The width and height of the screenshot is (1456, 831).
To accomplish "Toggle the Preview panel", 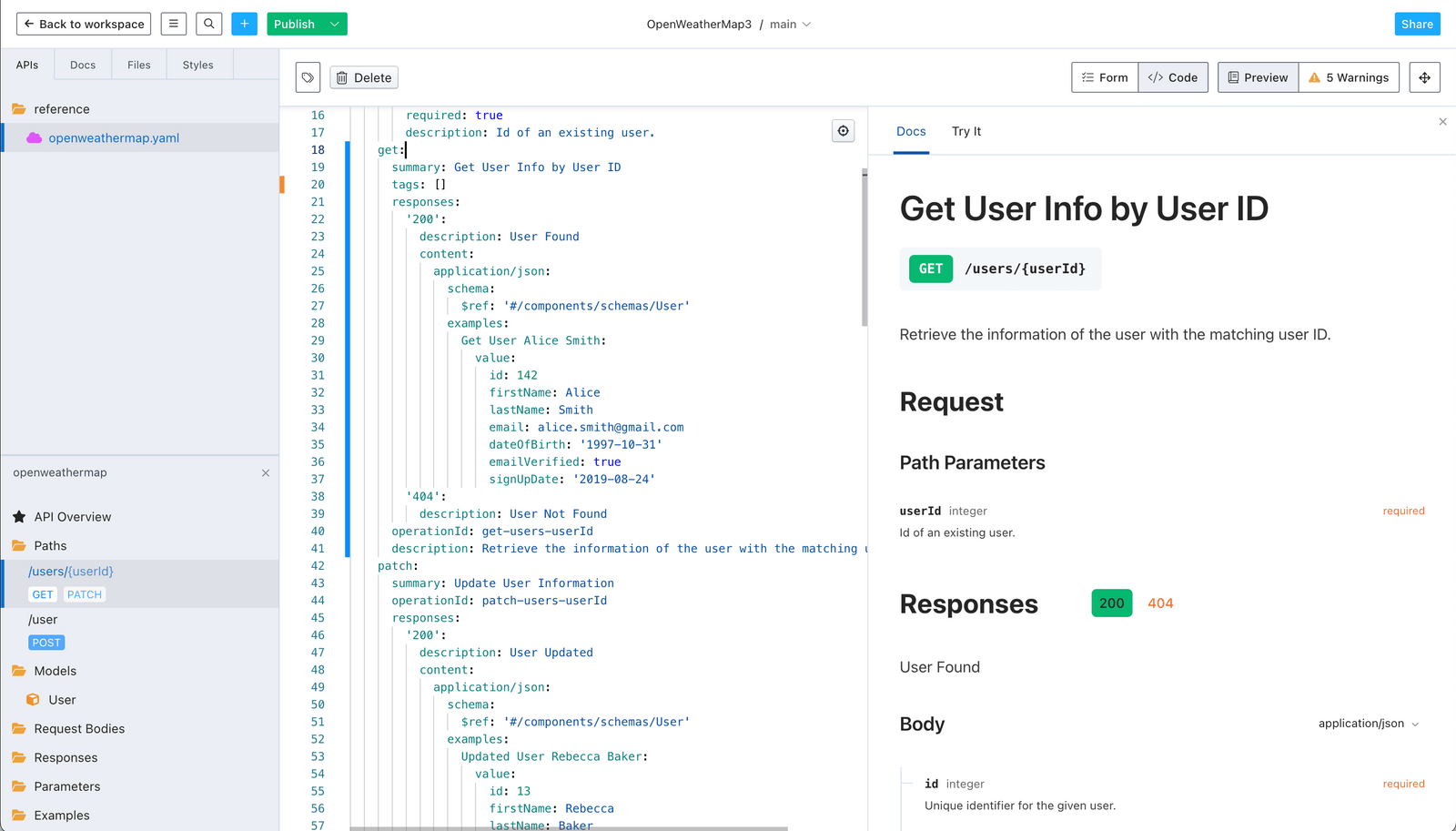I will point(1258,78).
